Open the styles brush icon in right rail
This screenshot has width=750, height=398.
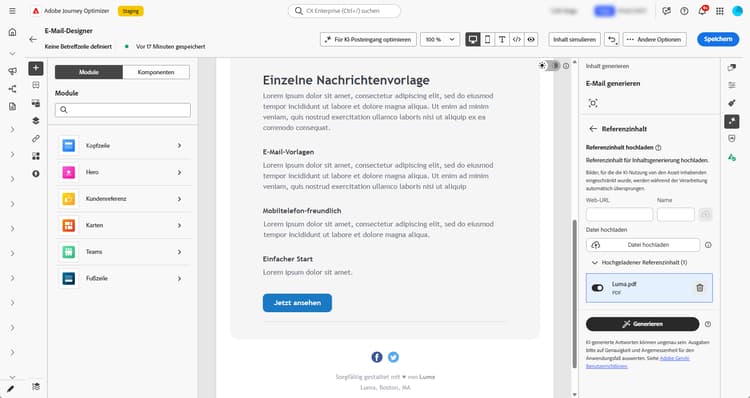[732, 103]
